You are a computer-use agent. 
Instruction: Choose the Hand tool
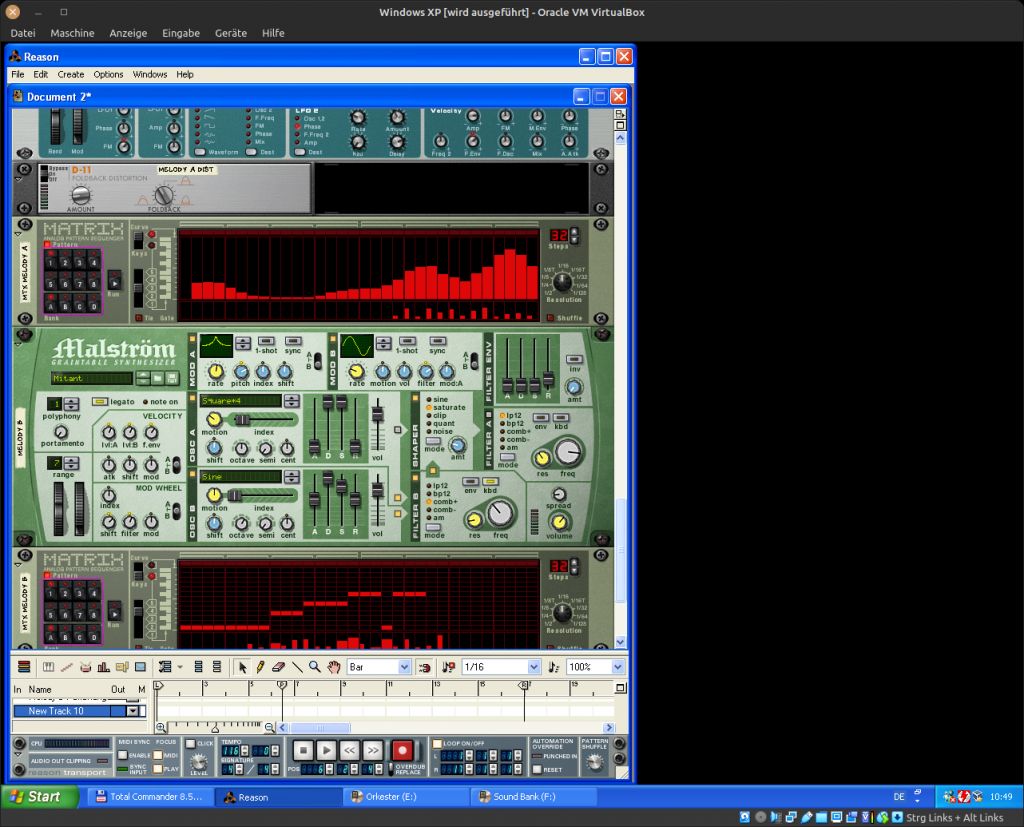(x=333, y=667)
